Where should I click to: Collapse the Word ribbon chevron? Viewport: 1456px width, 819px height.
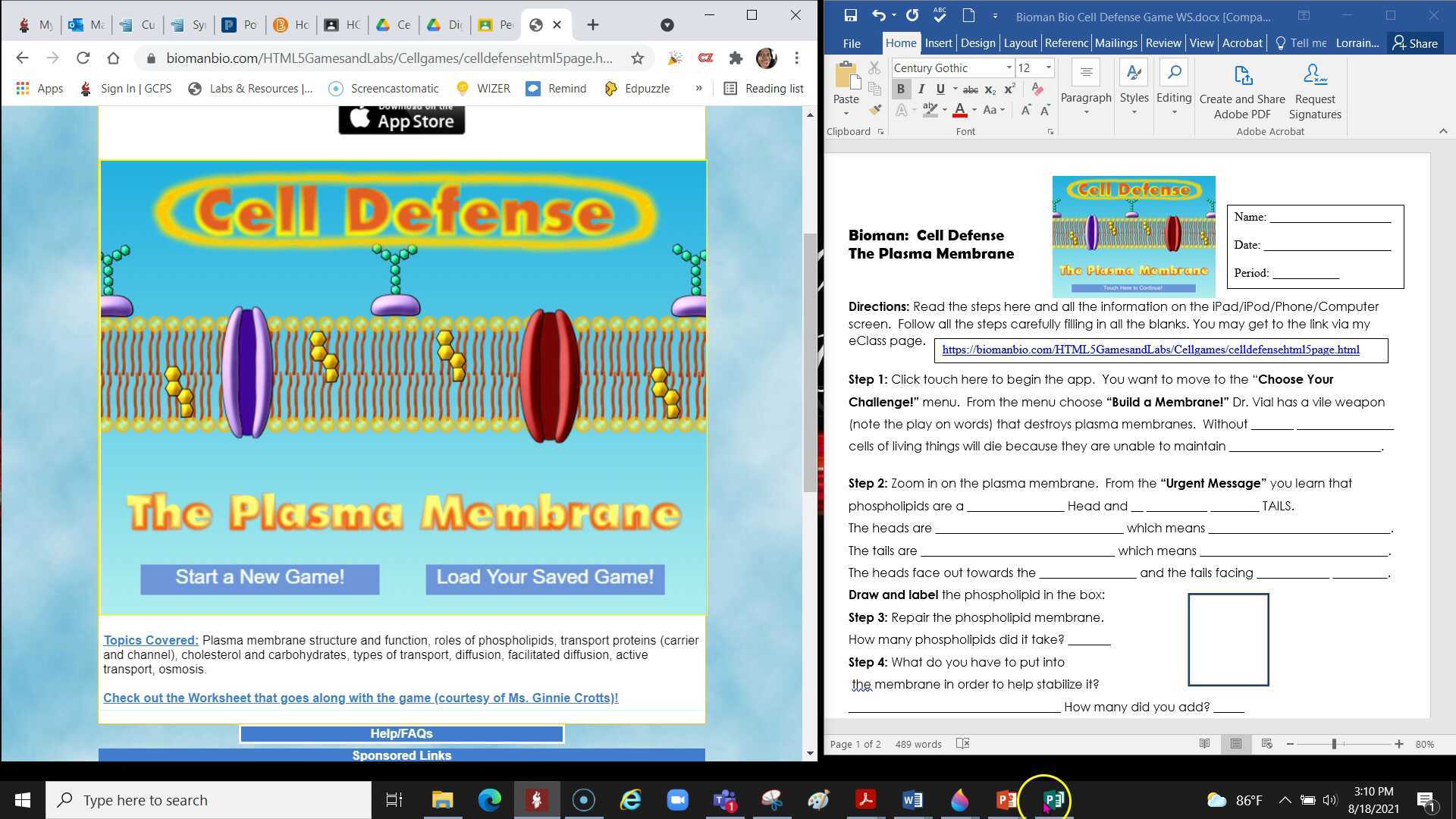coord(1443,131)
